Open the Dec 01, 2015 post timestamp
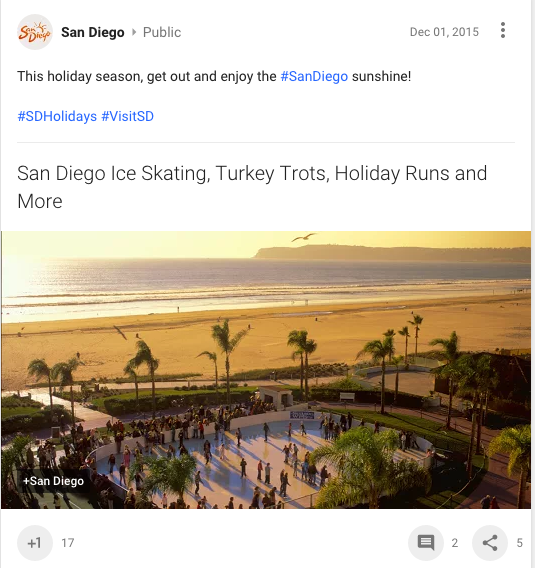The height and width of the screenshot is (568, 535). click(444, 32)
